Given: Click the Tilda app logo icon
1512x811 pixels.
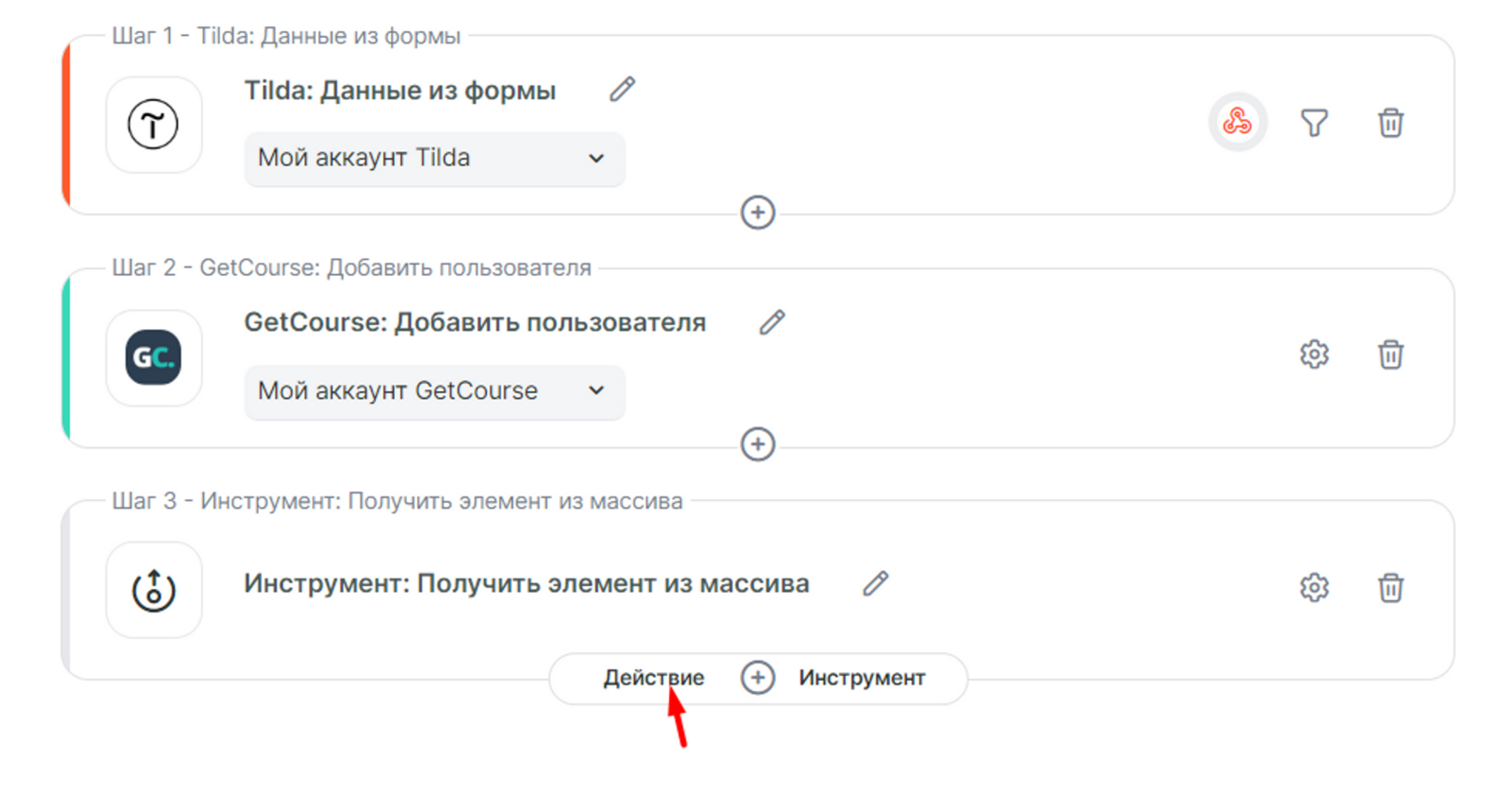Looking at the screenshot, I should [x=153, y=125].
